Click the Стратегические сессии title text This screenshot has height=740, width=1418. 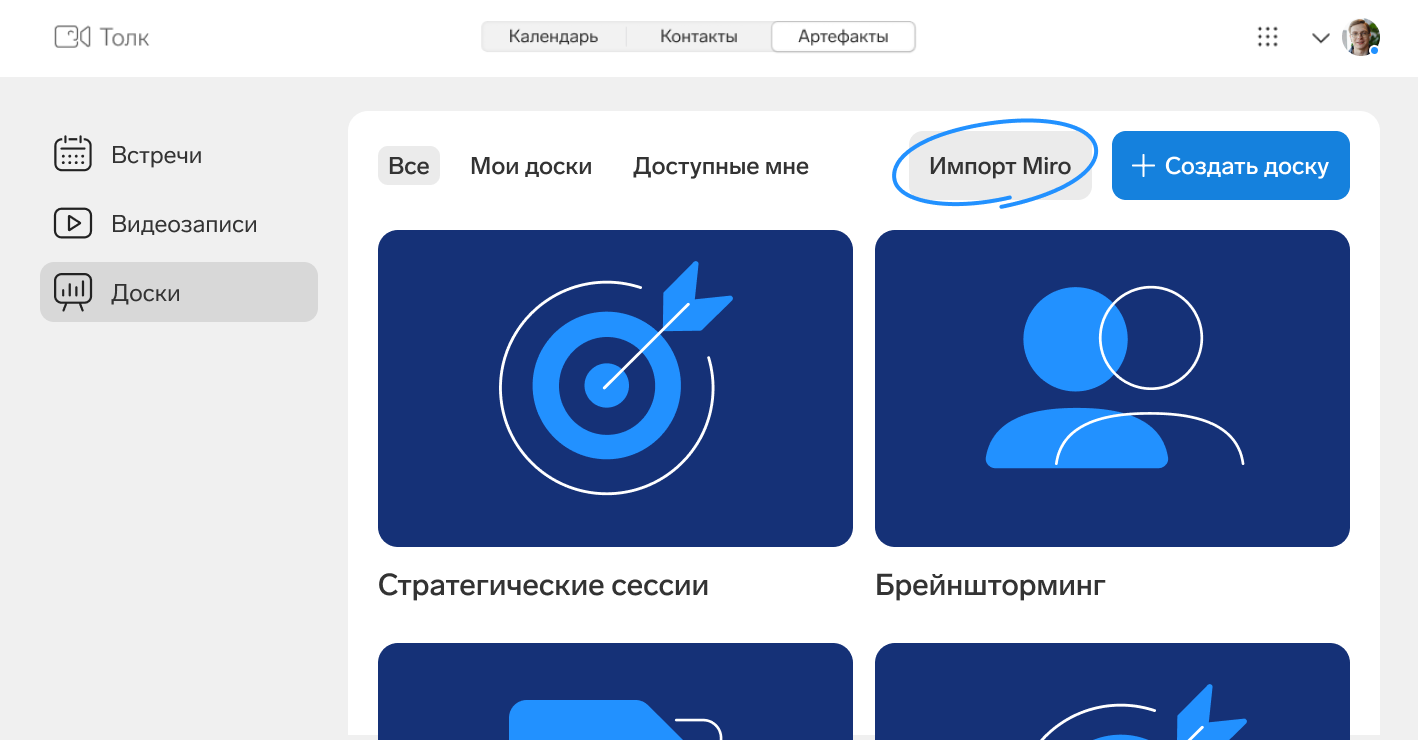pos(543,585)
